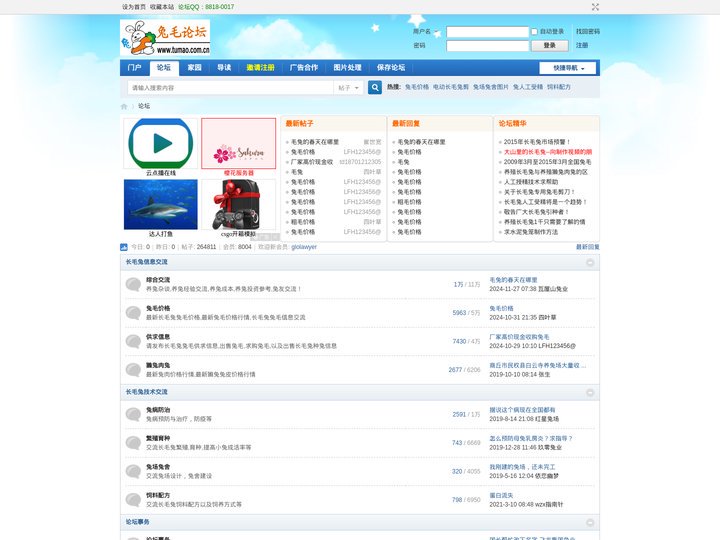Open last post 怎么预防母兔乳房炎？求指导？
Screen dimensions: 720x540
click(x=531, y=439)
